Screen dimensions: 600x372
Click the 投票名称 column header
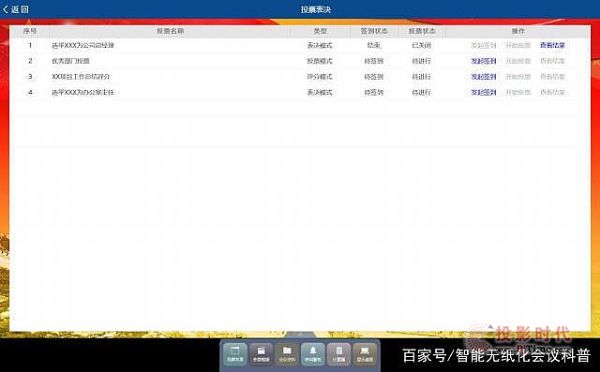click(x=170, y=31)
